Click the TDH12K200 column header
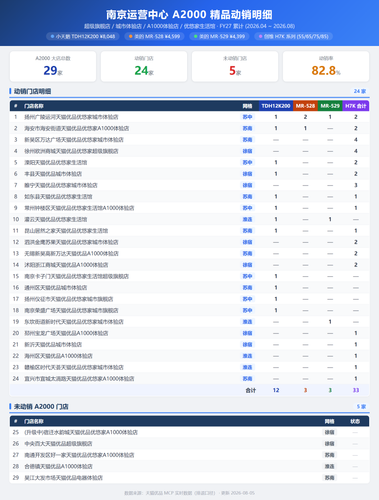This screenshot has height=500, width=379. point(276,106)
